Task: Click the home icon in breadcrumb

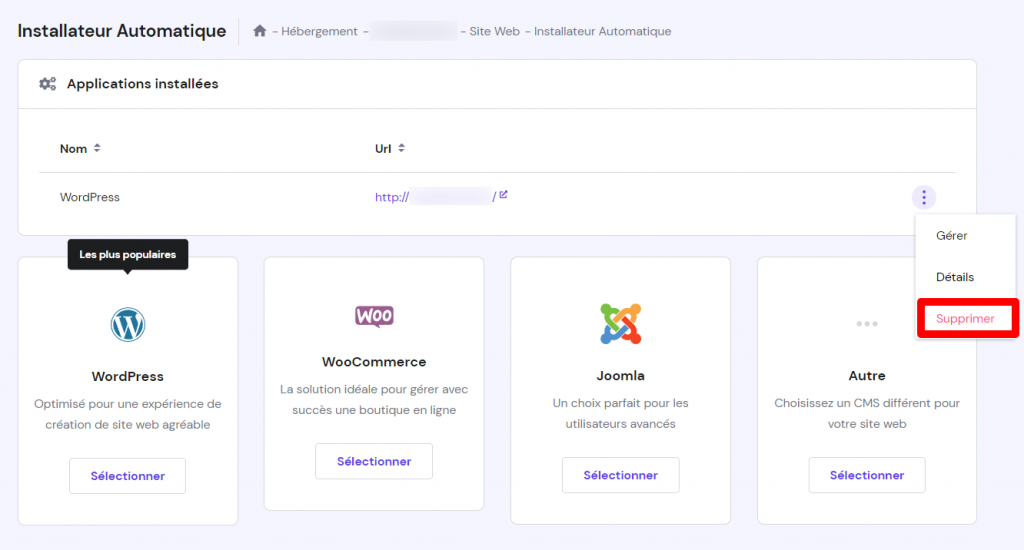Action: (260, 31)
